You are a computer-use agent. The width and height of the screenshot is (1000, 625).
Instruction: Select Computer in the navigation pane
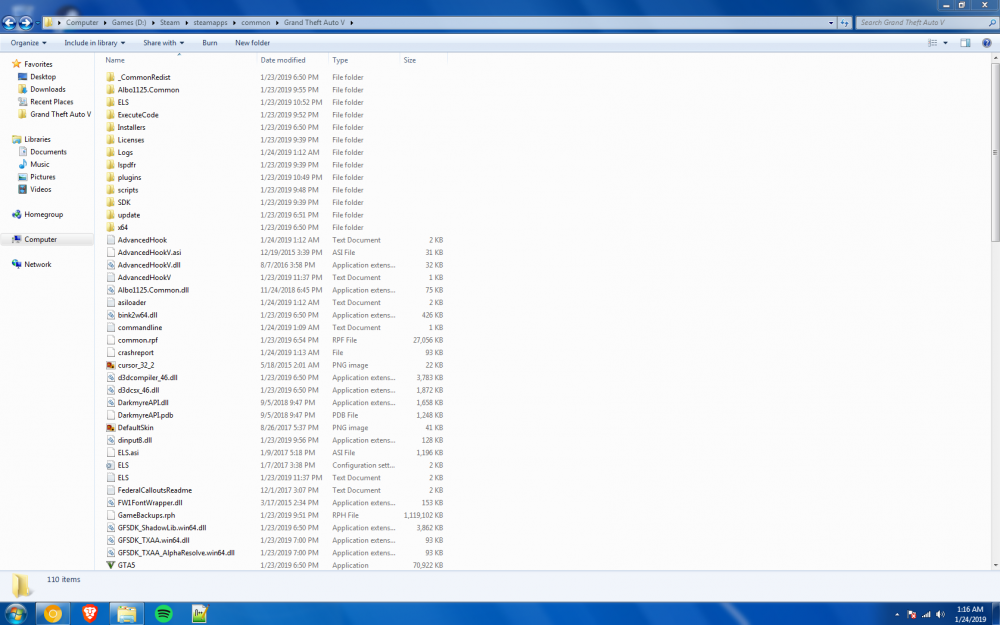(40, 239)
